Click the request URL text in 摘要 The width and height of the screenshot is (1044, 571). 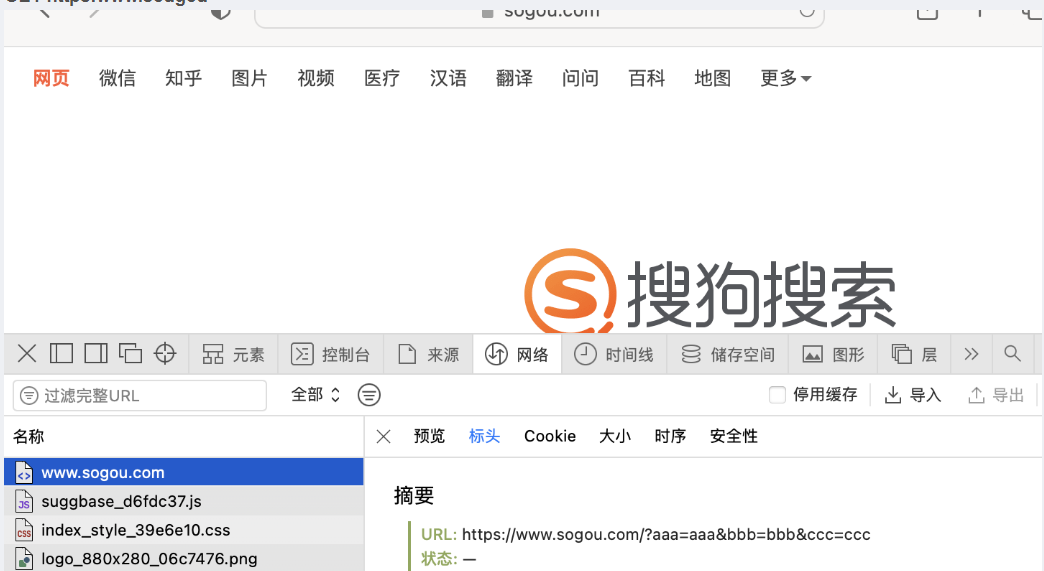click(x=666, y=534)
